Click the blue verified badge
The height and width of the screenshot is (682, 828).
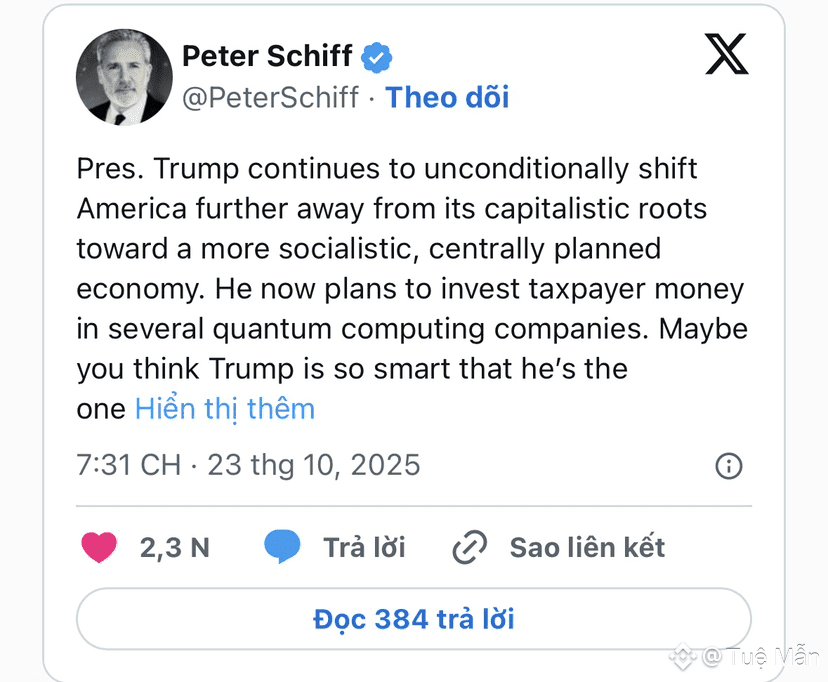pos(377,57)
